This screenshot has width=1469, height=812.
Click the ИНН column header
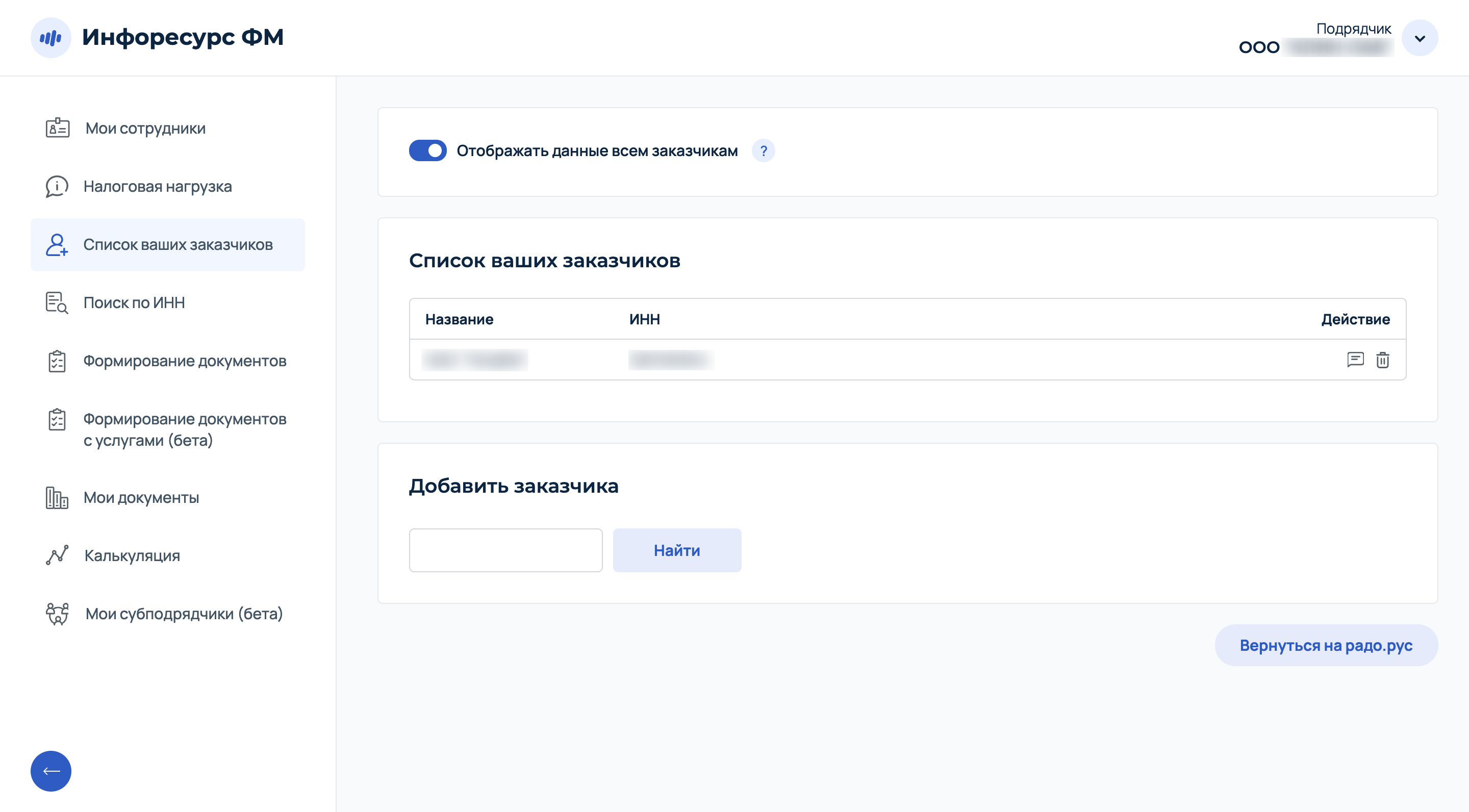[x=644, y=319]
